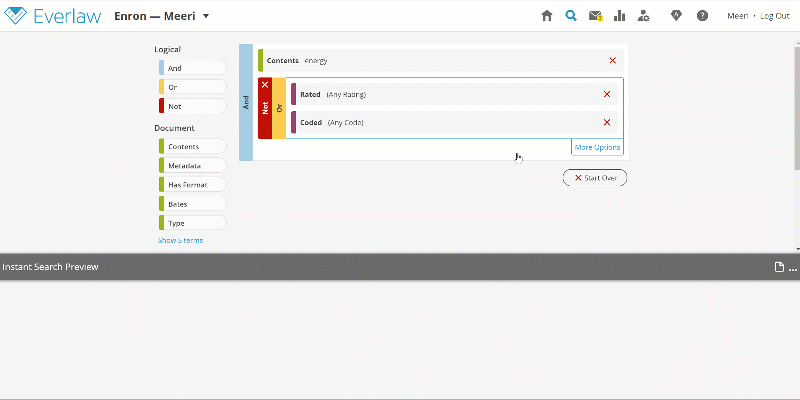The image size is (800, 400).
Task: Click the yellow Or bar in the query
Action: click(x=279, y=108)
